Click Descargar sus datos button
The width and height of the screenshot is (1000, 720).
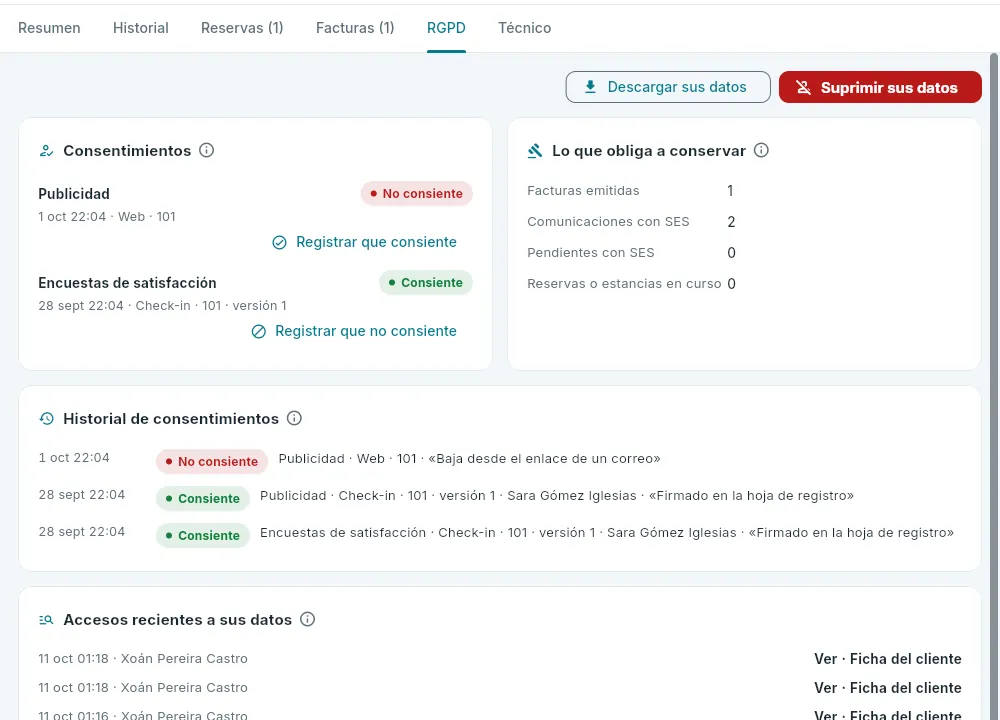click(x=668, y=87)
